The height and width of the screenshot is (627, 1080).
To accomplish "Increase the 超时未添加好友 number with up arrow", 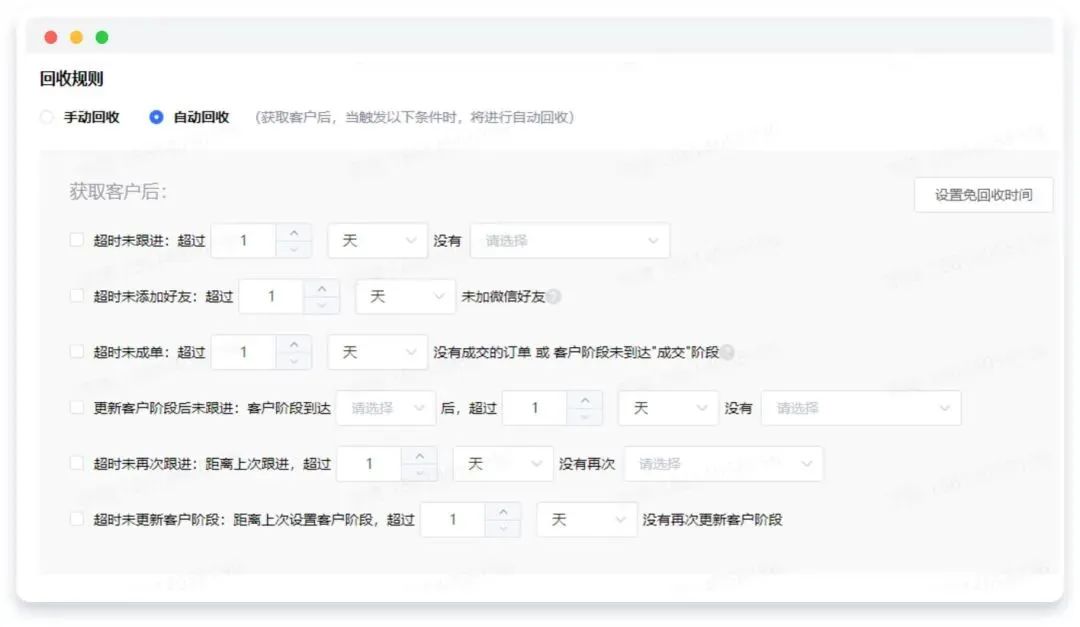I will 322,289.
